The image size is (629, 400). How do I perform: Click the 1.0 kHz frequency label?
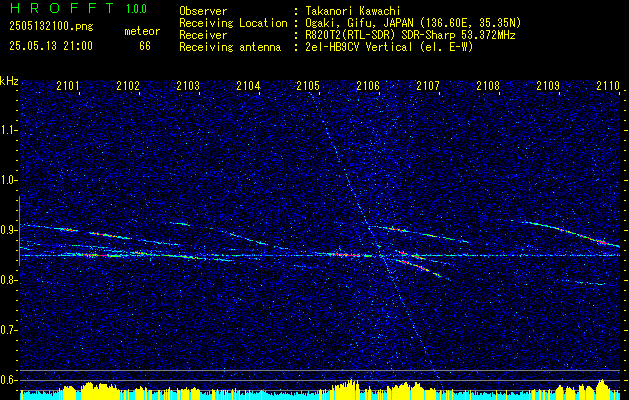tap(8, 181)
